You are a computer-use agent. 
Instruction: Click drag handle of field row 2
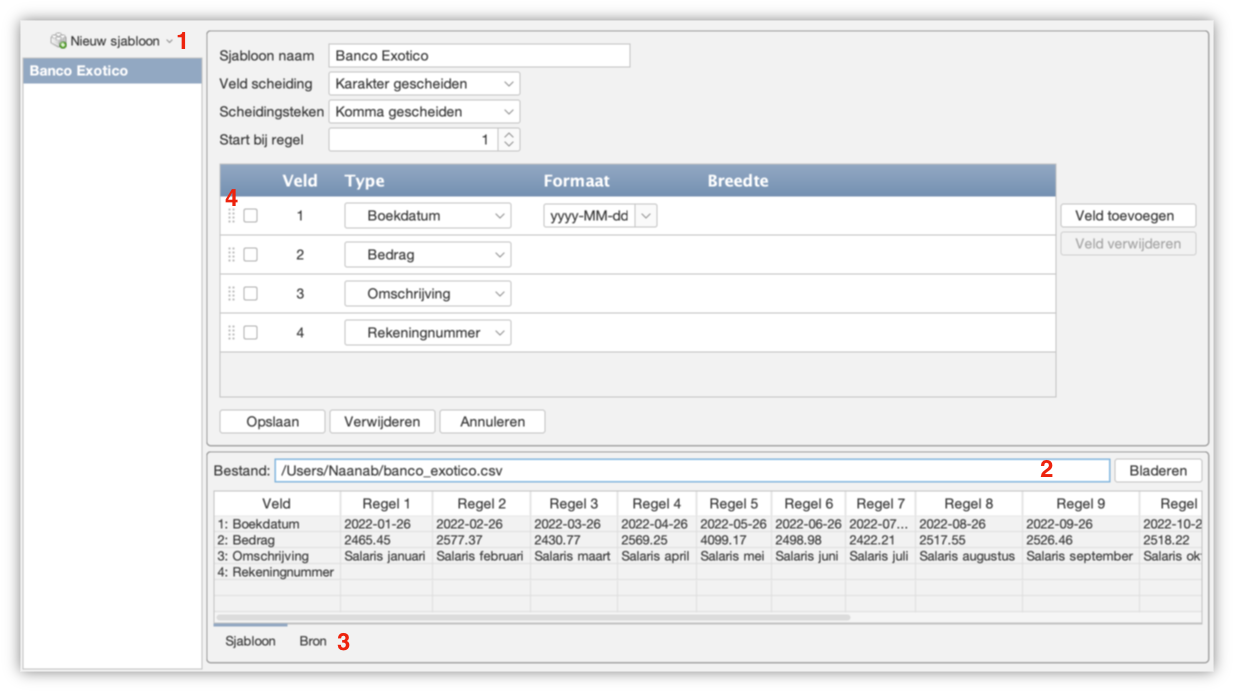tap(232, 255)
